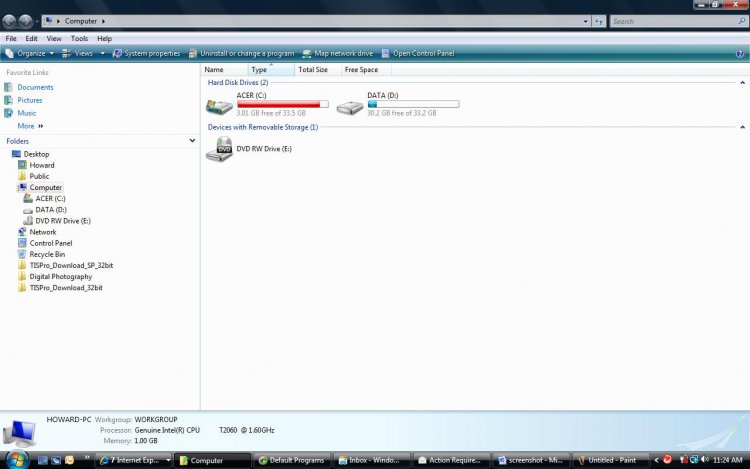Screen dimensions: 750x469
Task: Select the DATA (D:) drive icon
Action: (350, 106)
